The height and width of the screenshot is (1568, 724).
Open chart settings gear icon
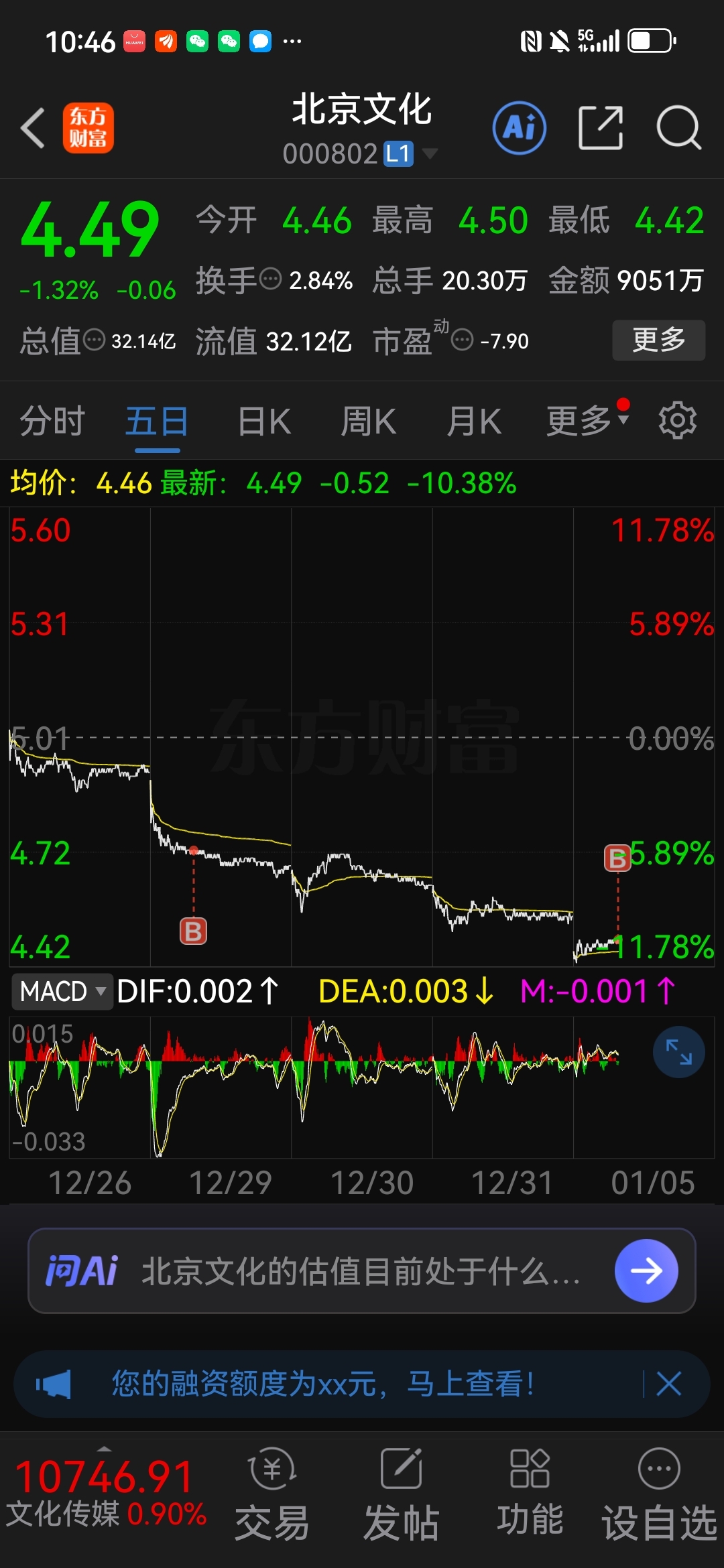tap(678, 421)
